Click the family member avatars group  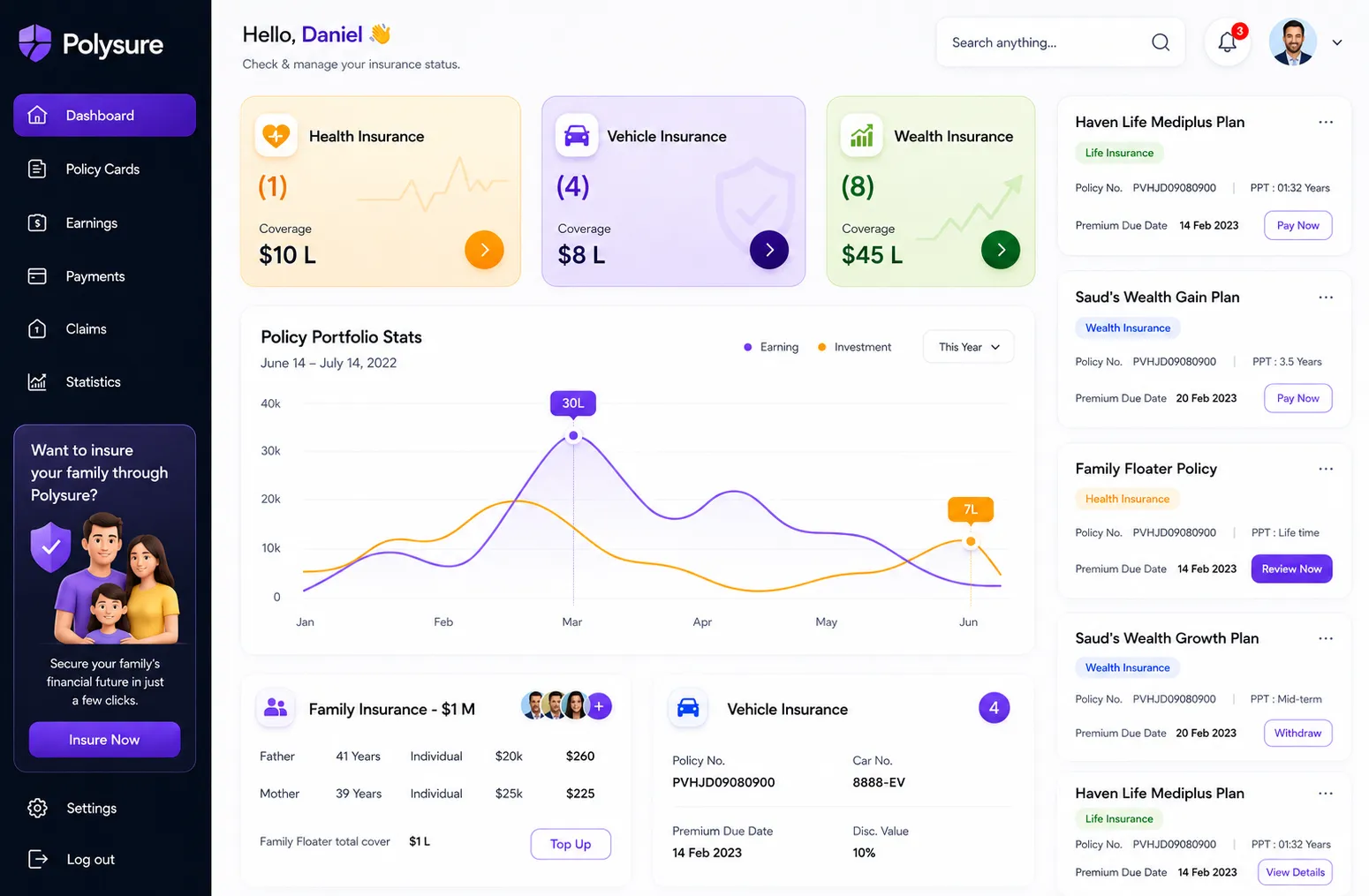556,705
